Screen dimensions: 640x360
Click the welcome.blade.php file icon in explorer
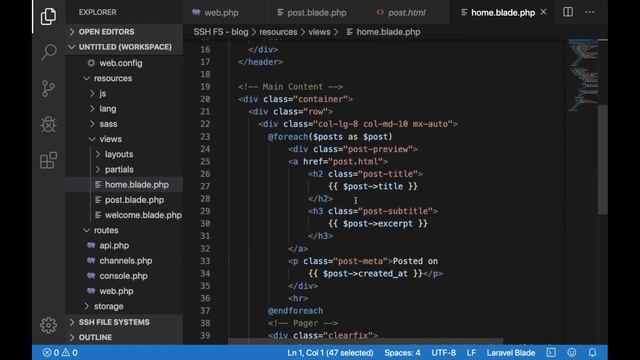click(x=98, y=215)
